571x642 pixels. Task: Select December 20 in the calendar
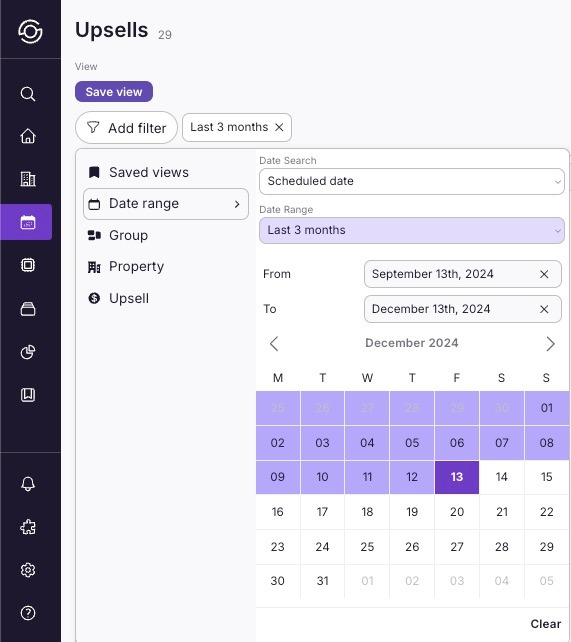(x=457, y=512)
